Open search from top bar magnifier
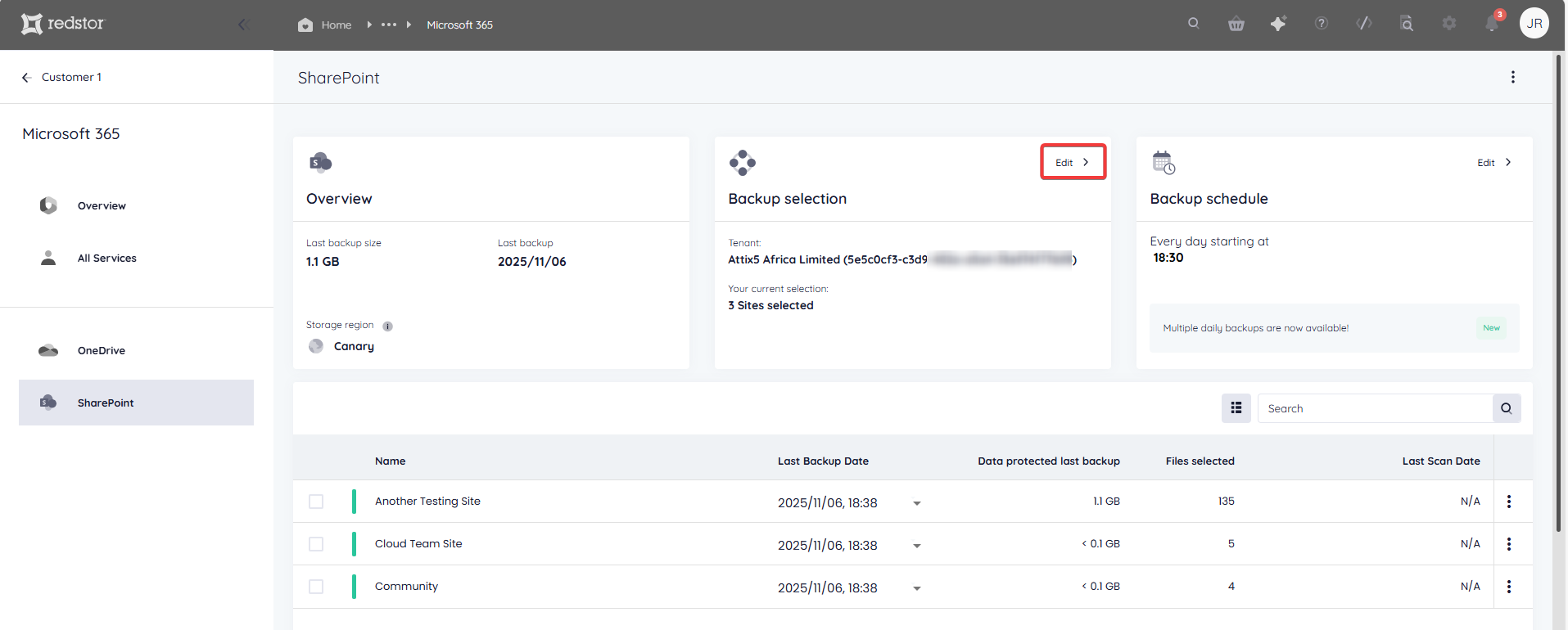This screenshot has height=630, width=1568. [1194, 24]
